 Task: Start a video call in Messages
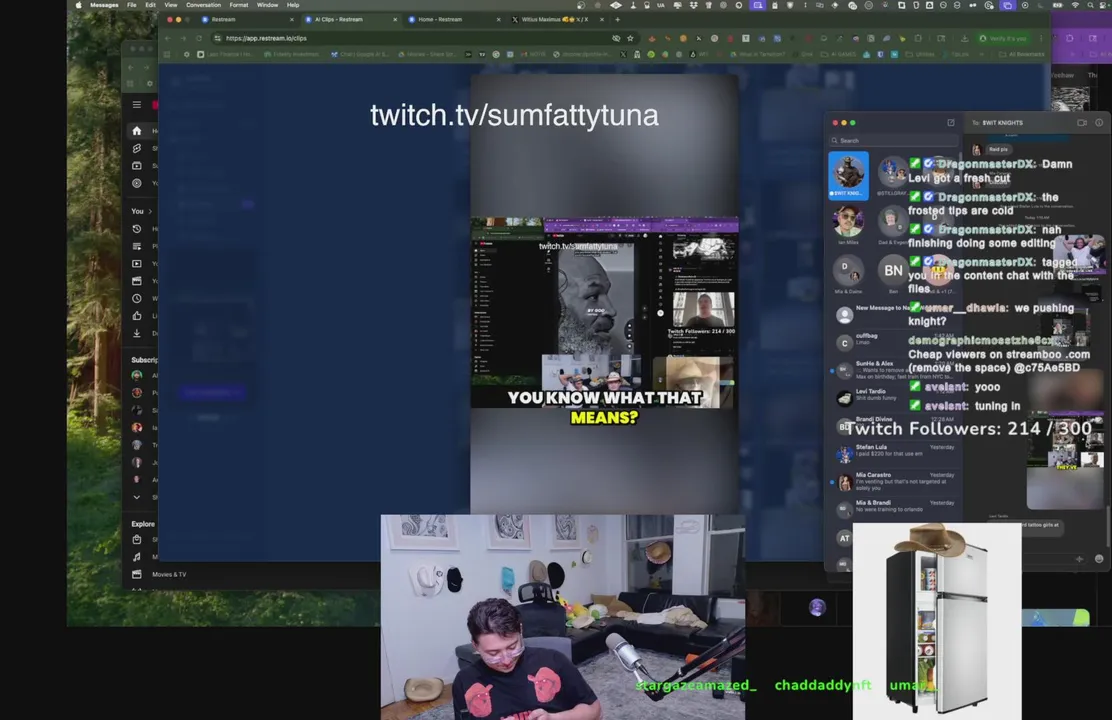coord(1082,123)
